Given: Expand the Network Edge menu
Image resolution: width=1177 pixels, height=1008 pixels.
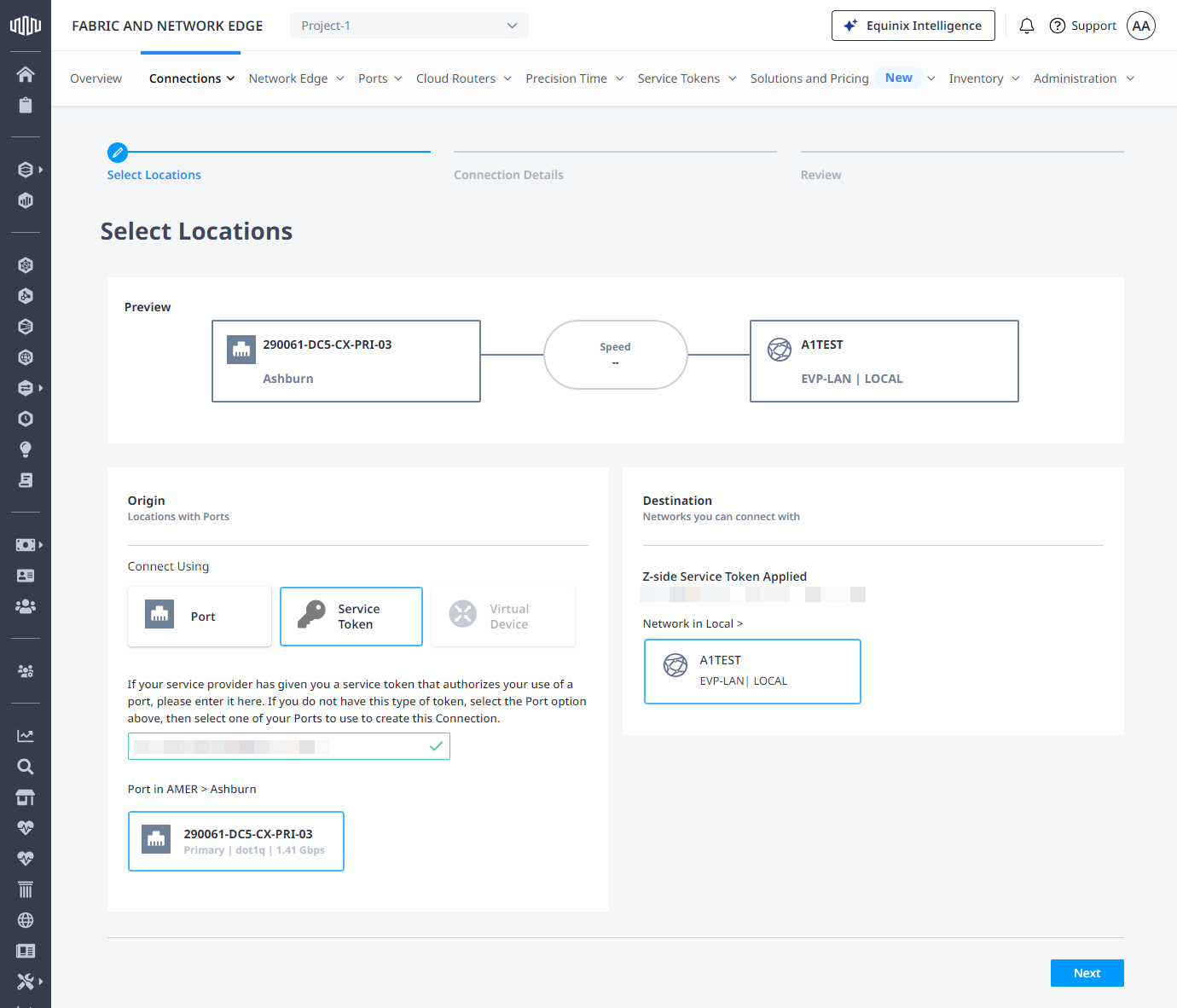Looking at the screenshot, I should (297, 78).
